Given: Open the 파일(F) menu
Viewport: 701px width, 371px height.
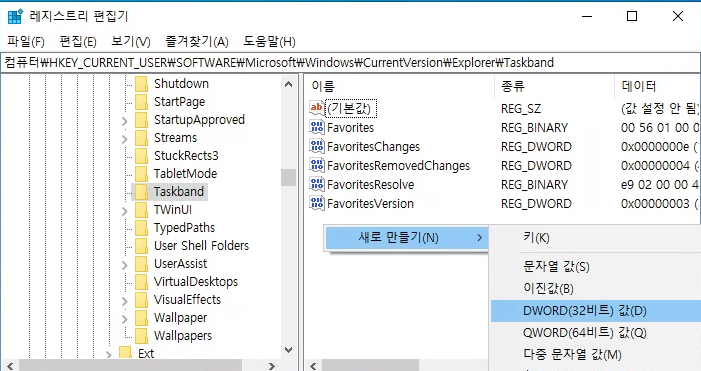Looking at the screenshot, I should coord(25,42).
